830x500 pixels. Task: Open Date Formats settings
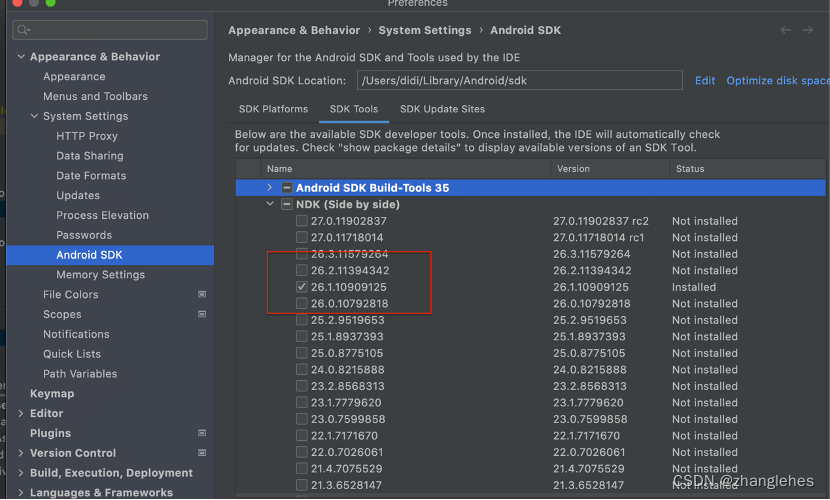[91, 176]
